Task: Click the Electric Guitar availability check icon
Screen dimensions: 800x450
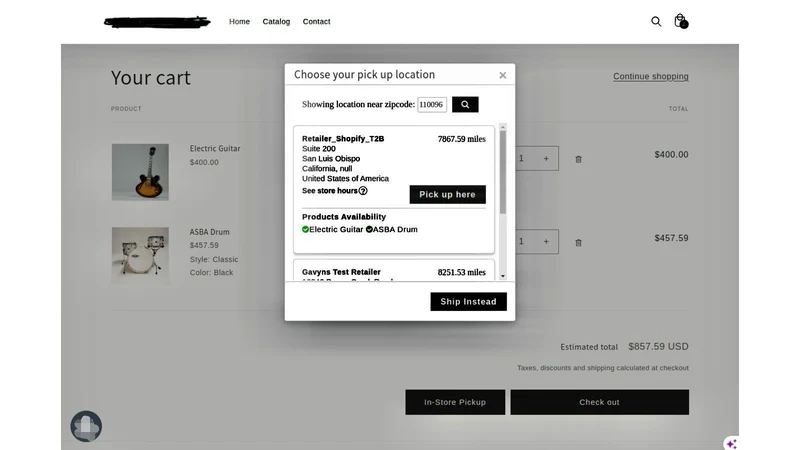Action: [305, 230]
